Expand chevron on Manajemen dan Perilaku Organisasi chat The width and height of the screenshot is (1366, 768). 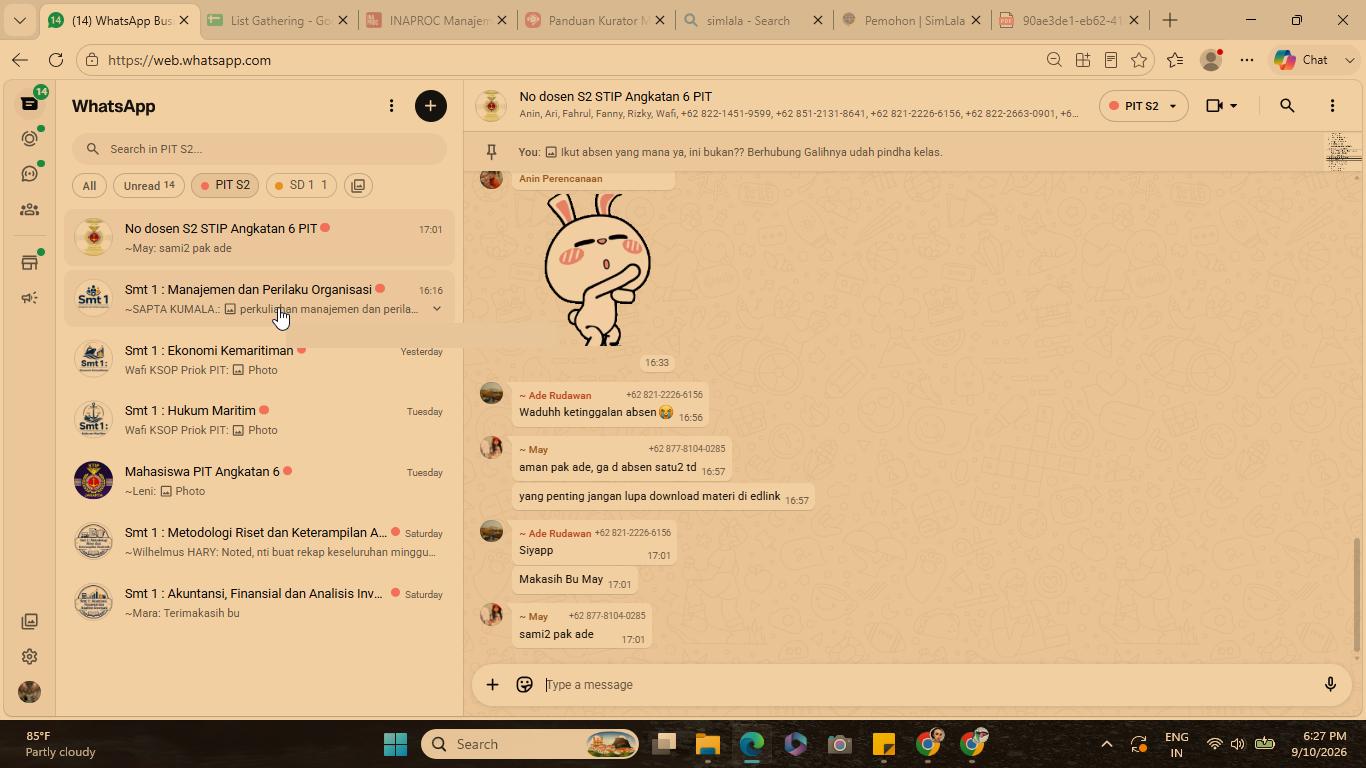click(x=437, y=309)
